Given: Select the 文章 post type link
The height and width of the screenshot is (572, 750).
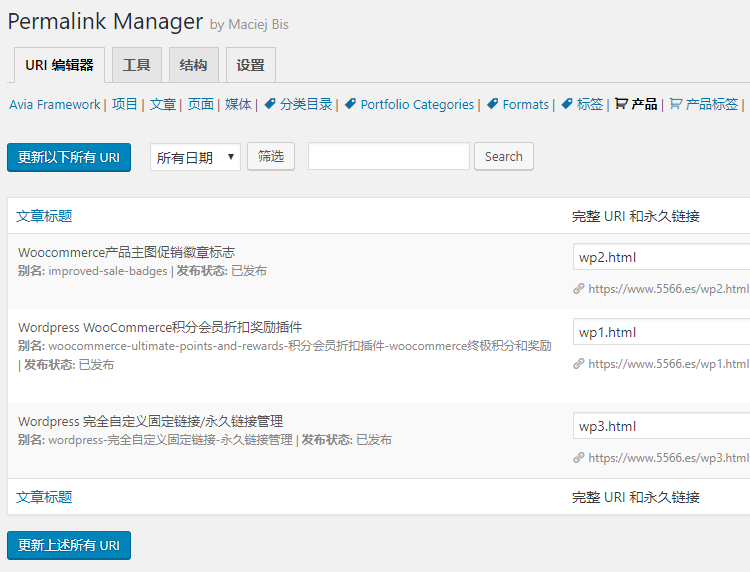Looking at the screenshot, I should click(163, 104).
